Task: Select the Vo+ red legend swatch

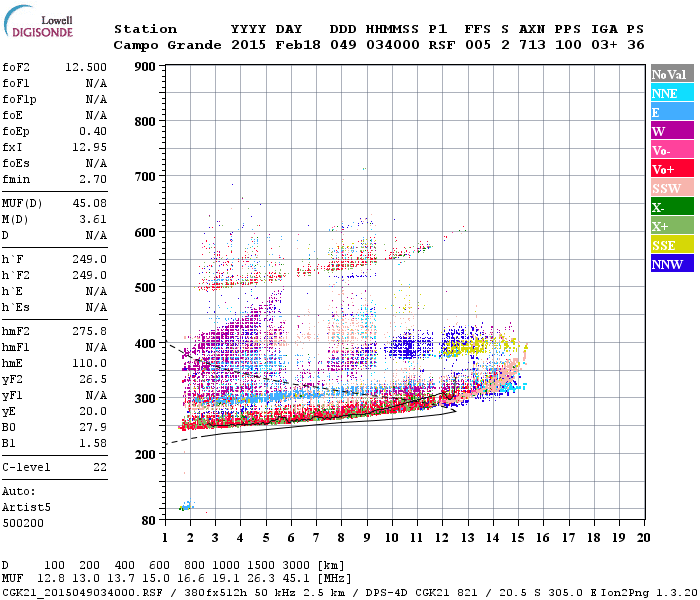Action: [672, 169]
